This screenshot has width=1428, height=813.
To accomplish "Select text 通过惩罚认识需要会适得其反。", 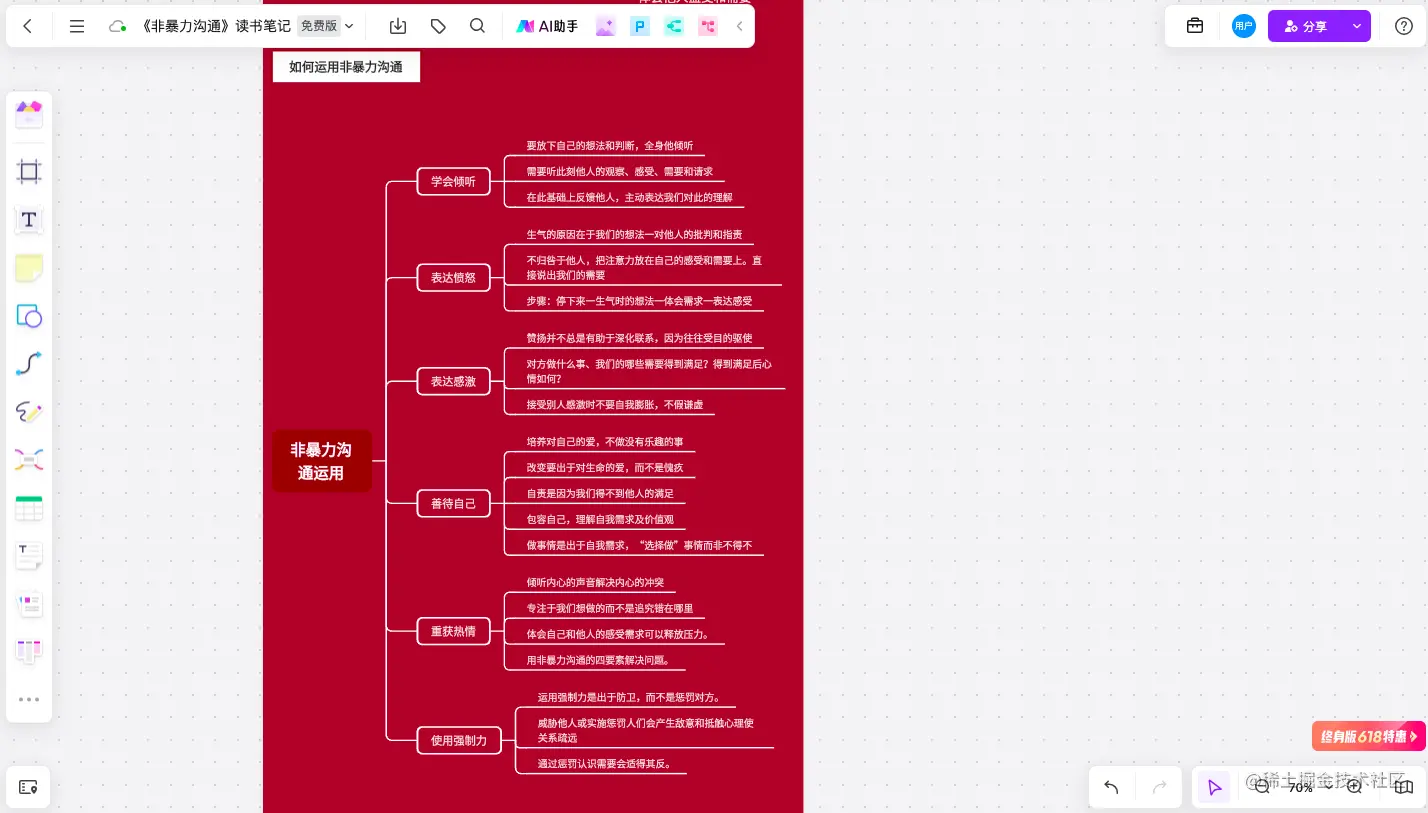I will [605, 763].
